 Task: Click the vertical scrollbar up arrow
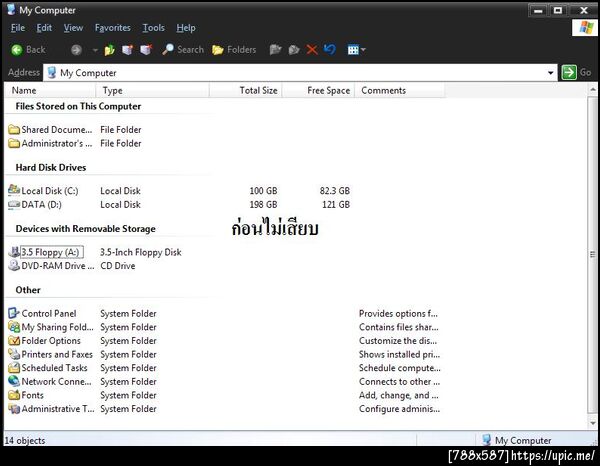tap(593, 90)
